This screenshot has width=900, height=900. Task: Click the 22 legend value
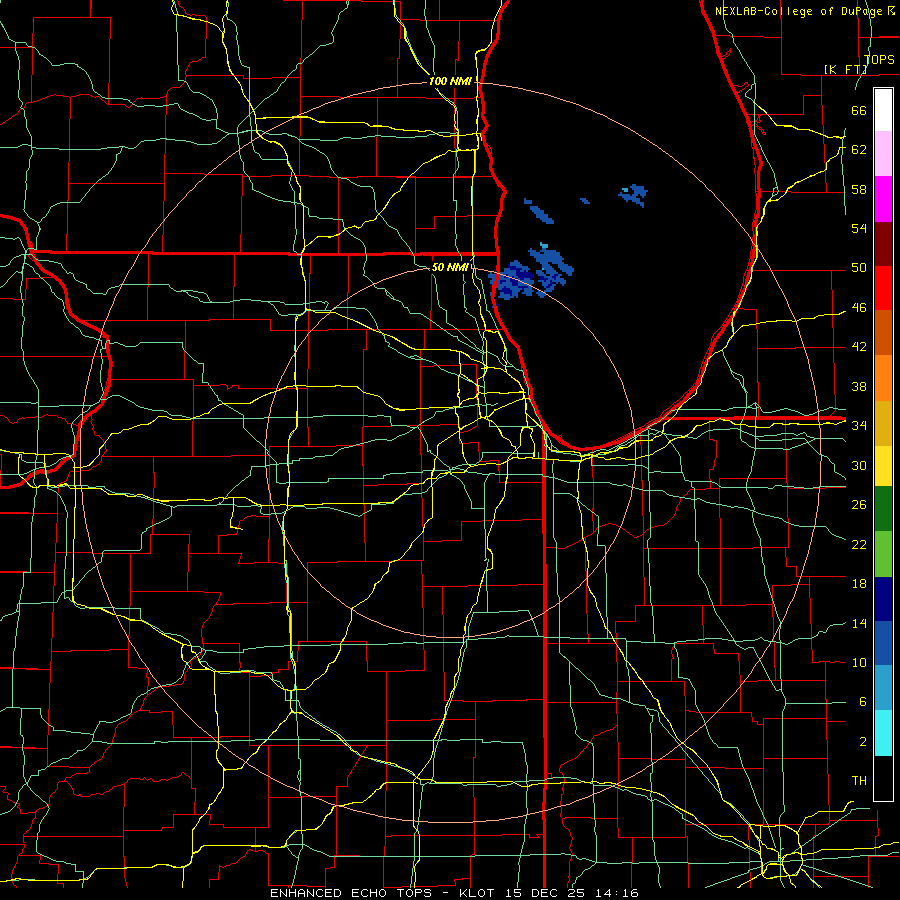tap(859, 544)
